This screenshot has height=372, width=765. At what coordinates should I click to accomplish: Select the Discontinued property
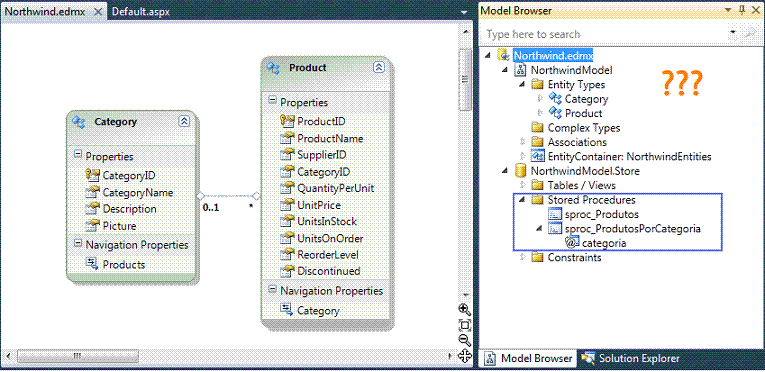pyautogui.click(x=321, y=270)
